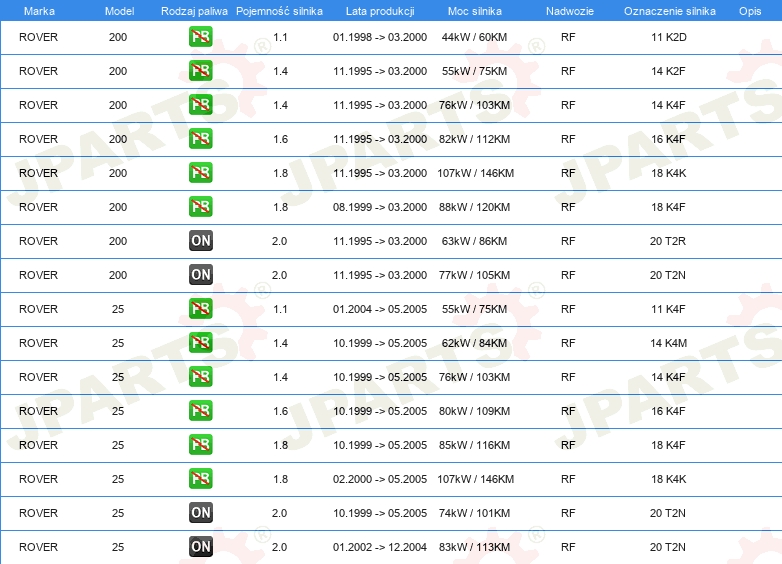Click the power value 63kW / 86KM
782x564 pixels.
tap(474, 241)
